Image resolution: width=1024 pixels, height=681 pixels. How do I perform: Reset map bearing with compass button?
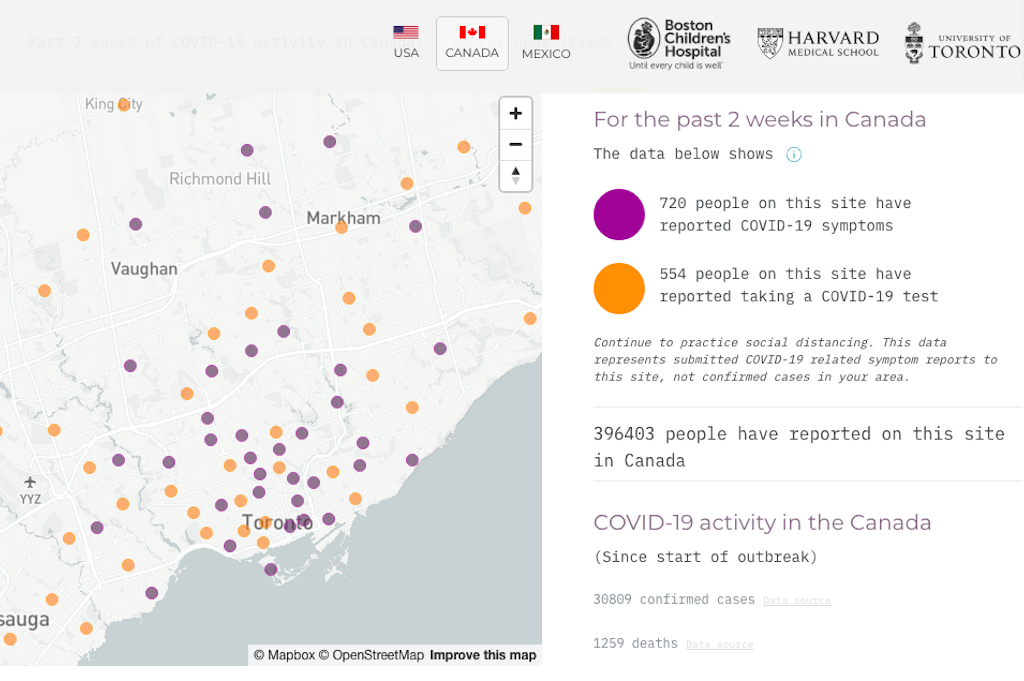coord(515,176)
